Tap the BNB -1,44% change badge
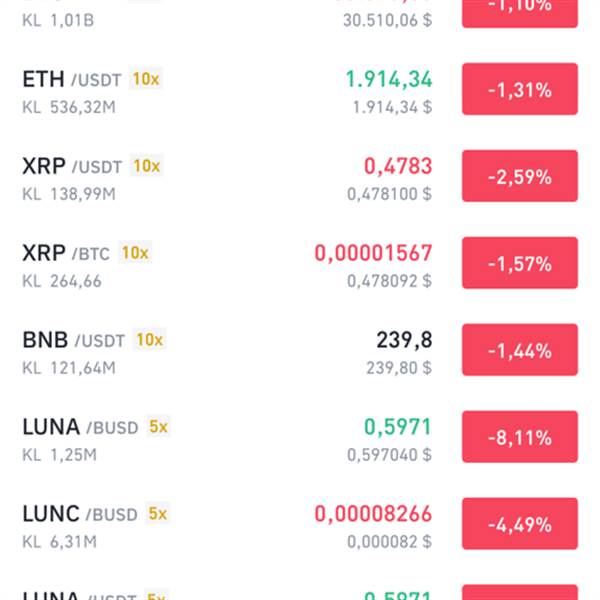The width and height of the screenshot is (600, 600). pos(520,350)
